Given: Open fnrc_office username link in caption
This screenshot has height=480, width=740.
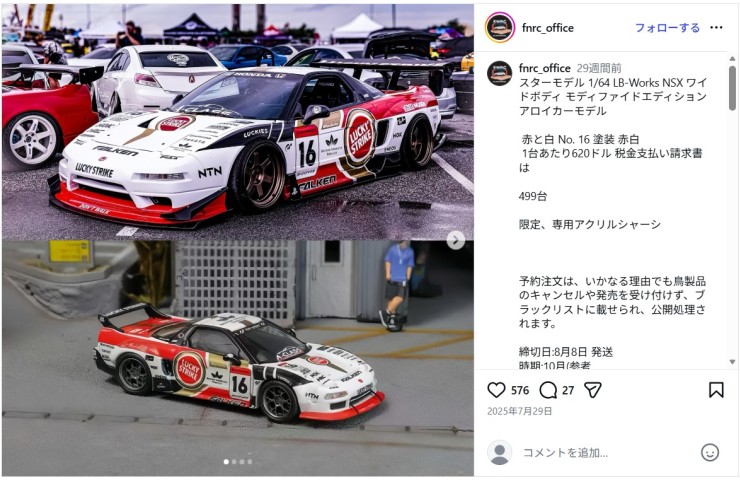Looking at the screenshot, I should pyautogui.click(x=545, y=68).
